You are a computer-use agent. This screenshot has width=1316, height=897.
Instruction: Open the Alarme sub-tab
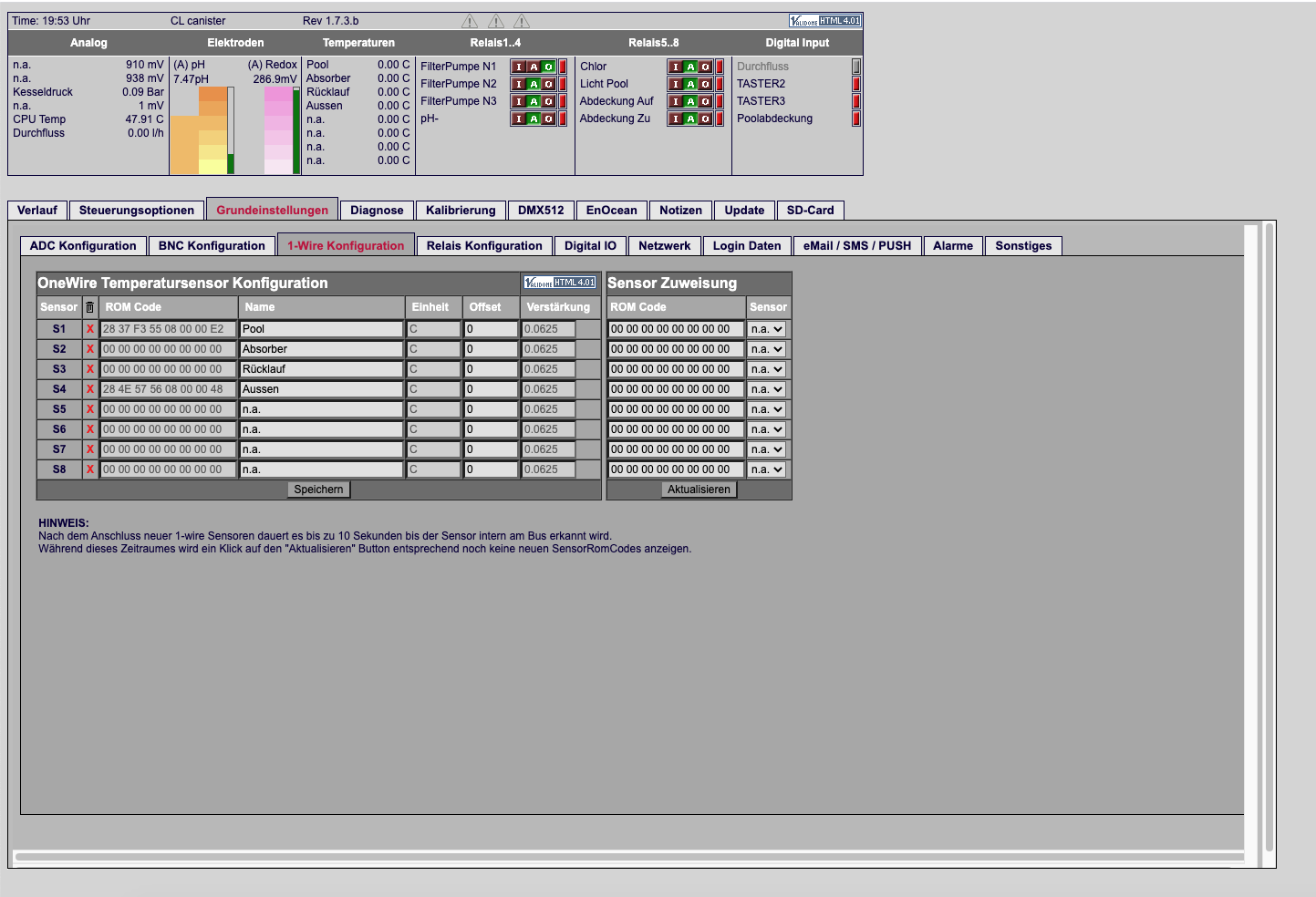(953, 246)
